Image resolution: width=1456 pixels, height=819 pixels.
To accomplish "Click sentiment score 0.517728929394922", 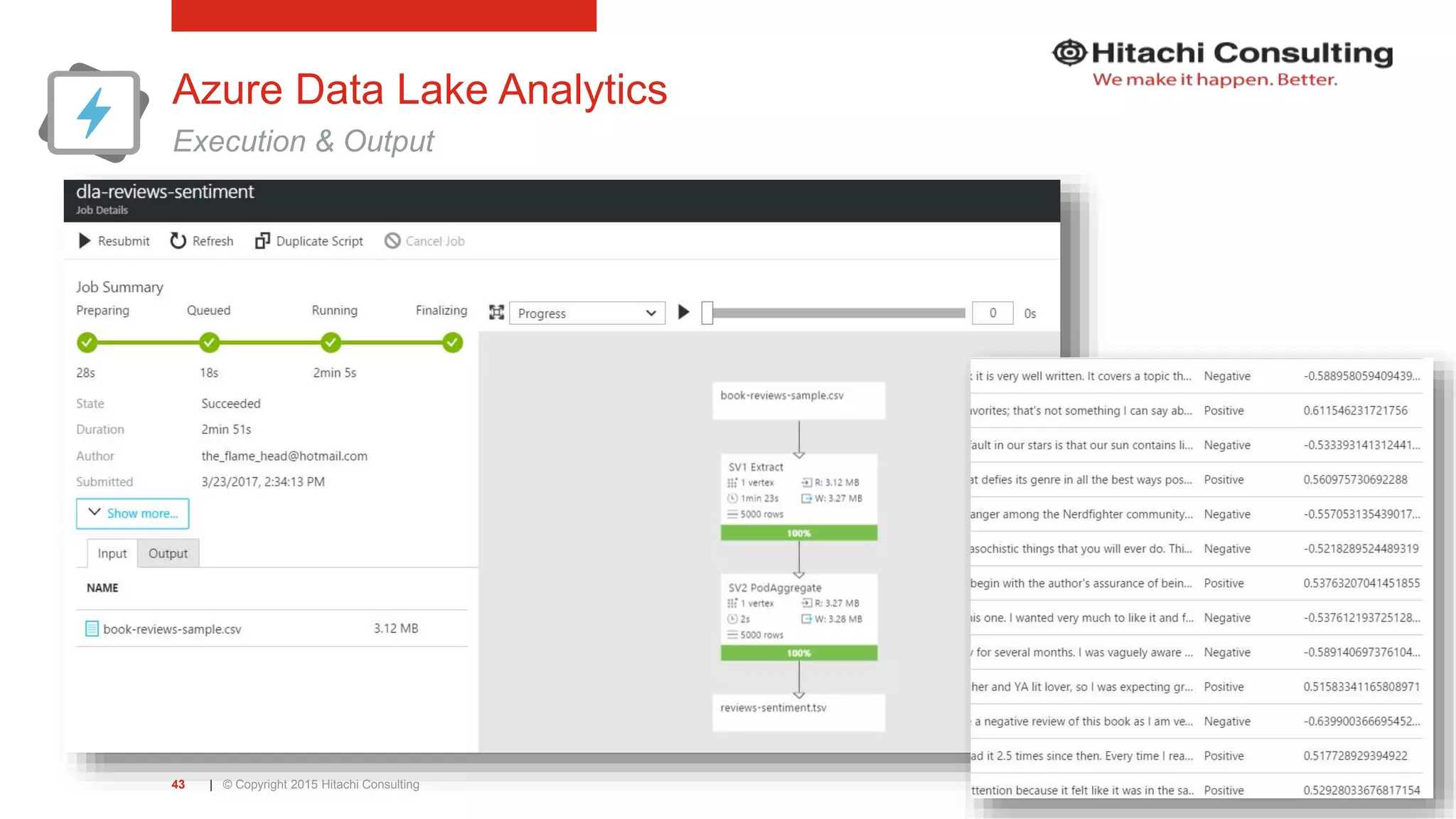I will pos(1355,756).
